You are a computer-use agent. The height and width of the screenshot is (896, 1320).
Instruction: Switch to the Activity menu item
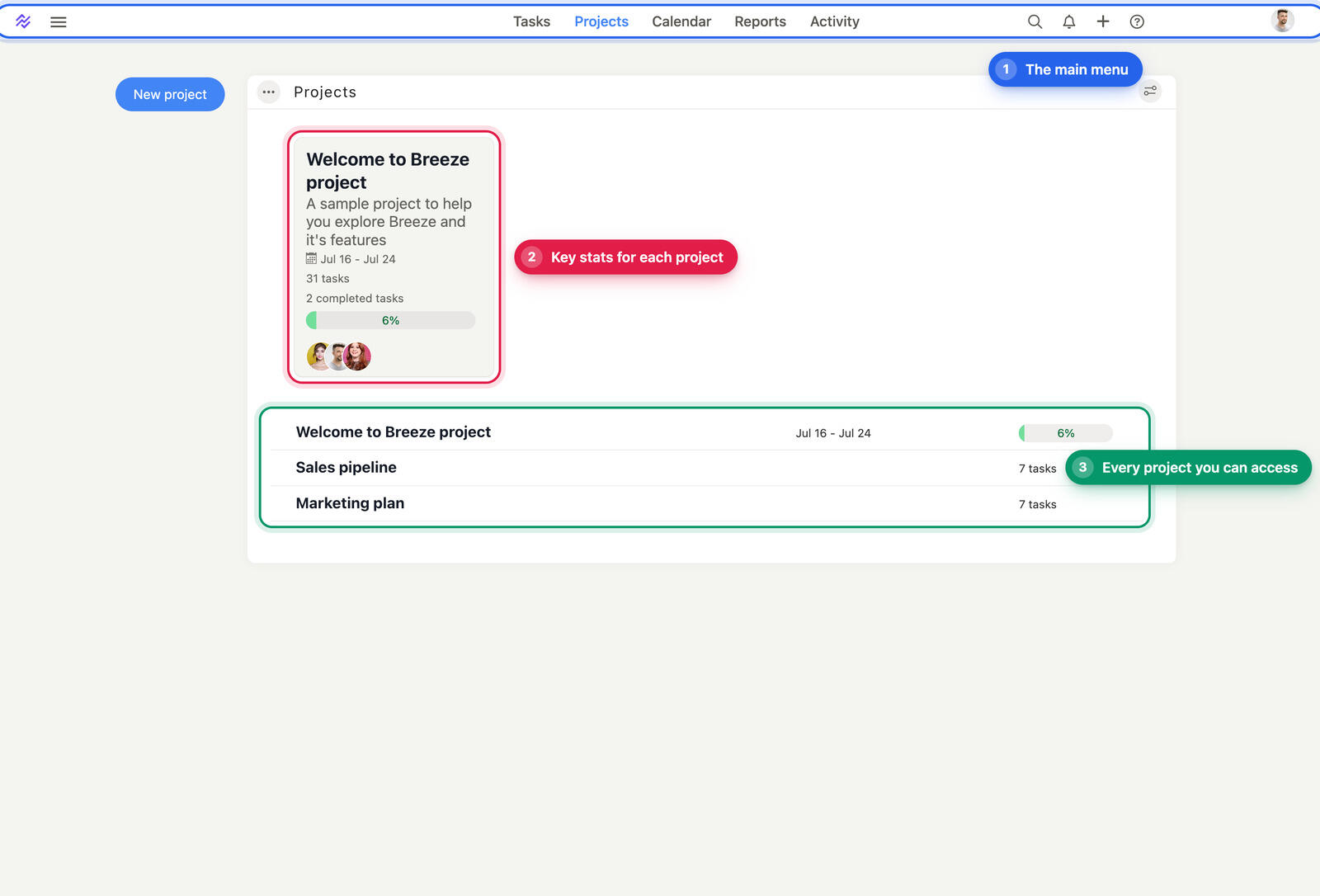click(x=834, y=21)
